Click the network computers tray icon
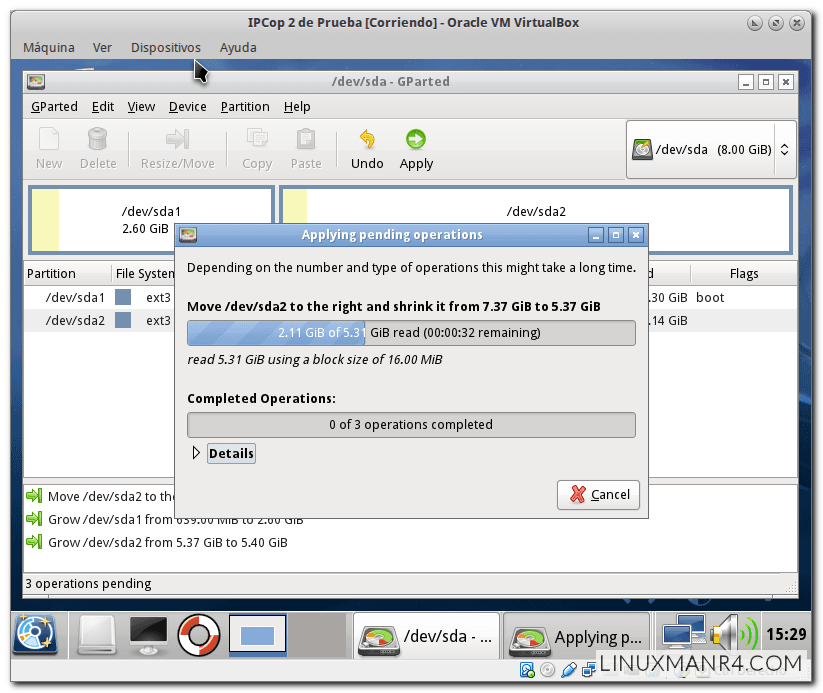 pos(683,634)
